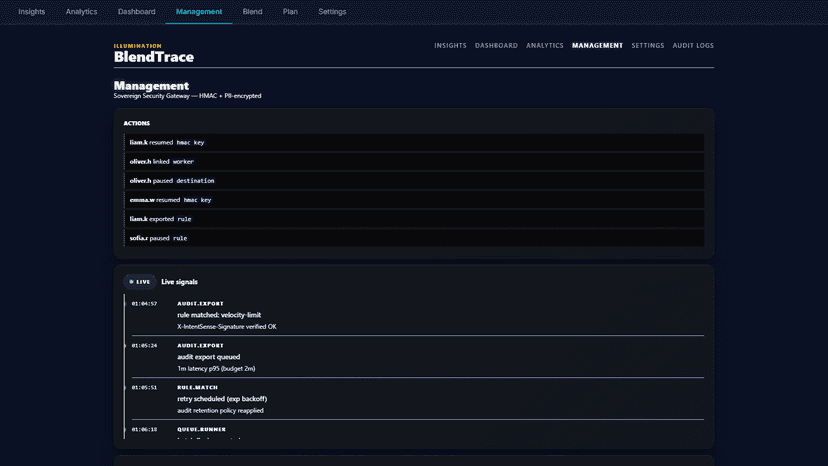Open the Settings top tab
Screen dimensions: 828x466
[332, 12]
